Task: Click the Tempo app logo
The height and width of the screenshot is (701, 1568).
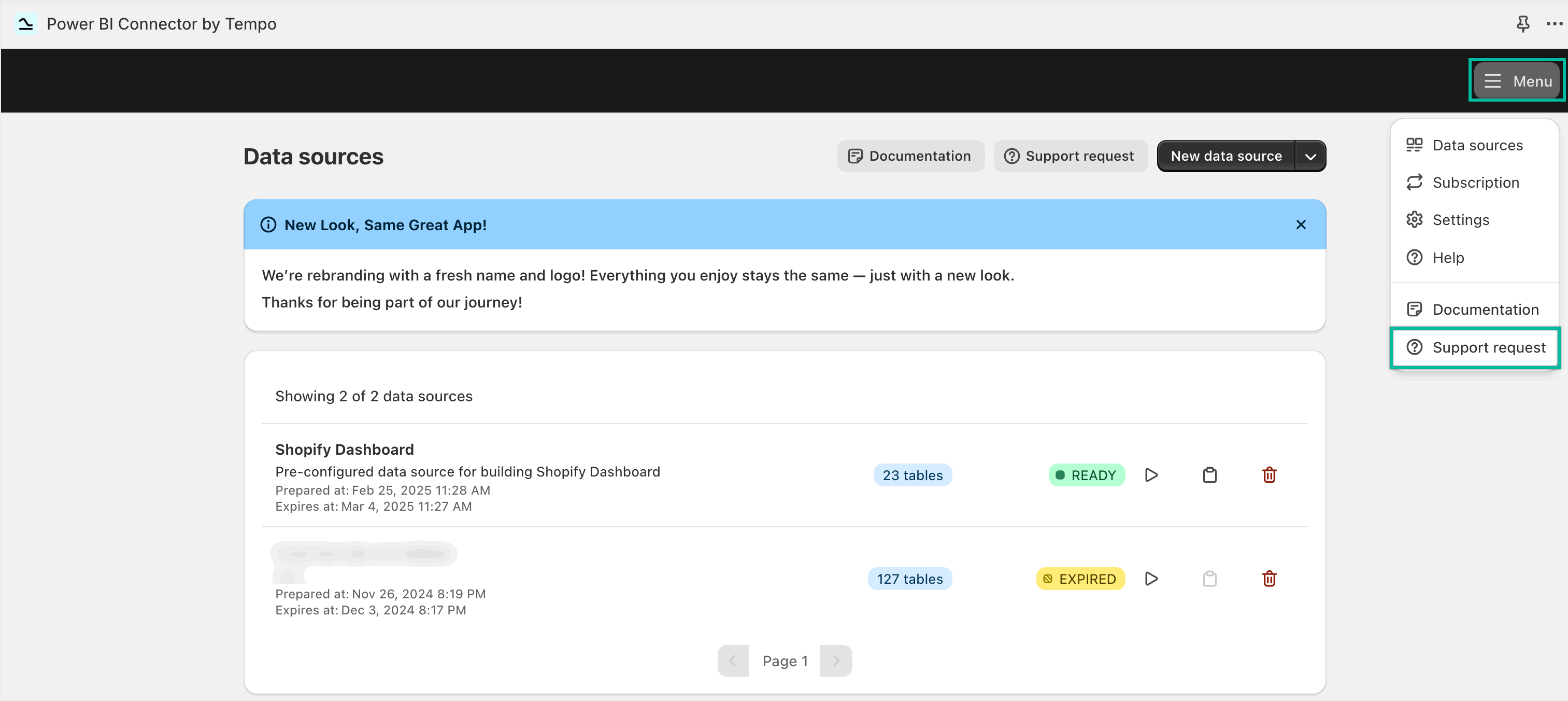Action: 25,24
